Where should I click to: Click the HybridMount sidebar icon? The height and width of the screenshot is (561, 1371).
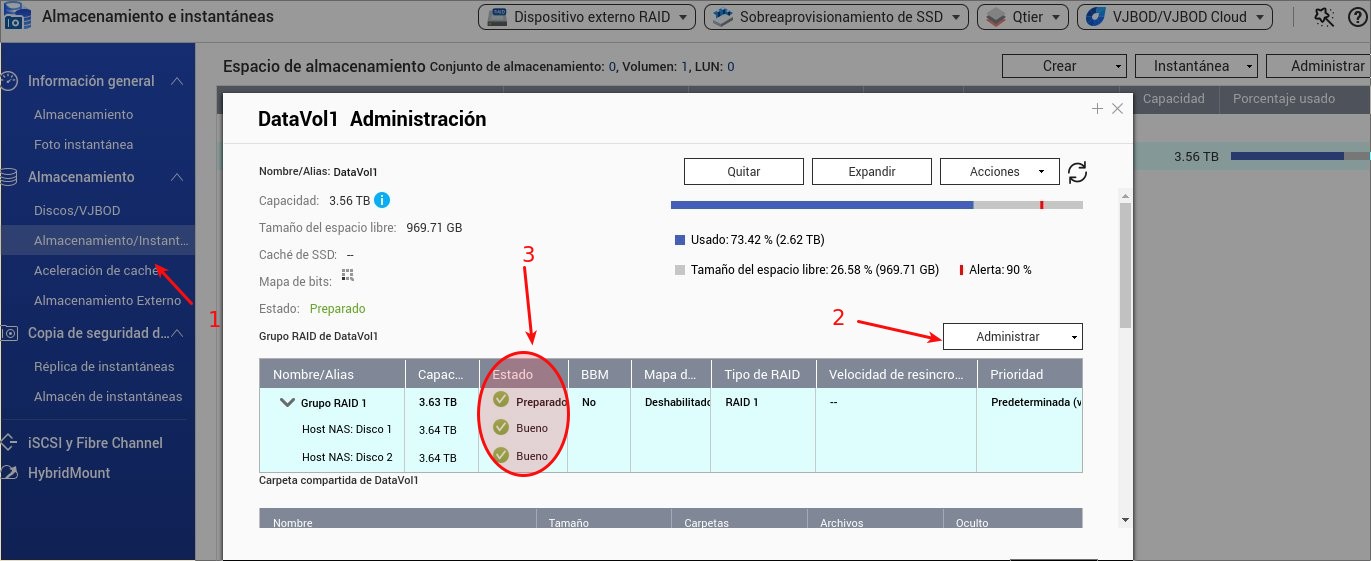click(9, 473)
